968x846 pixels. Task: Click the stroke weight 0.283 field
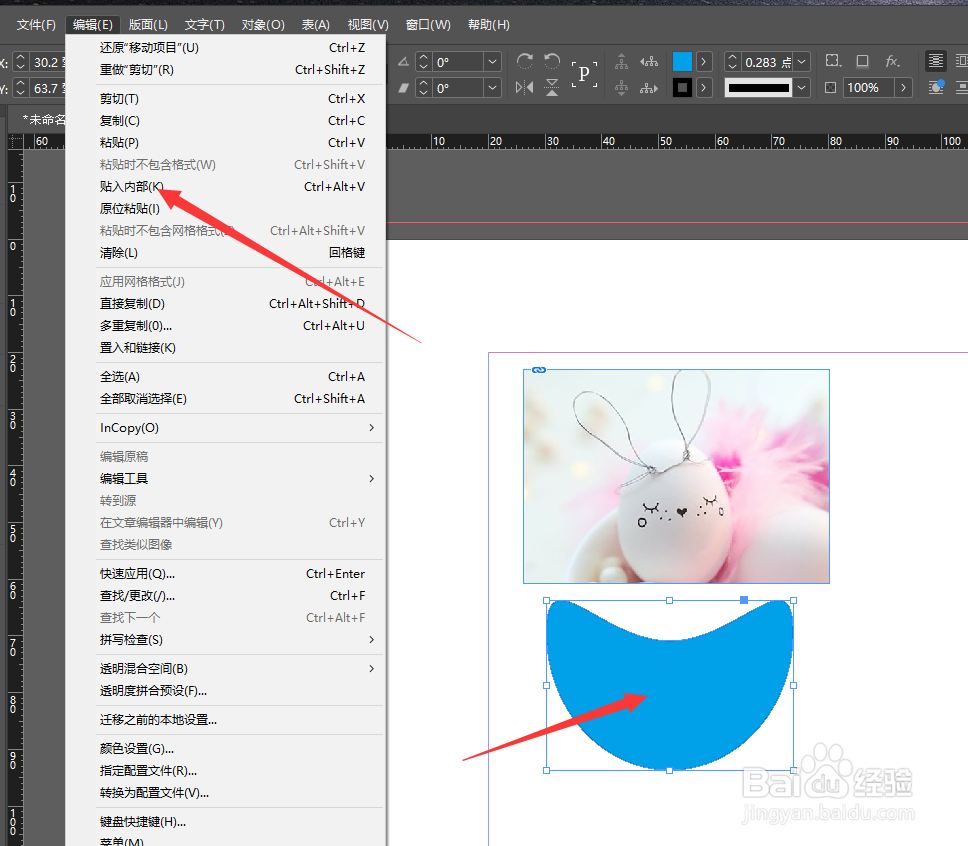pos(766,62)
